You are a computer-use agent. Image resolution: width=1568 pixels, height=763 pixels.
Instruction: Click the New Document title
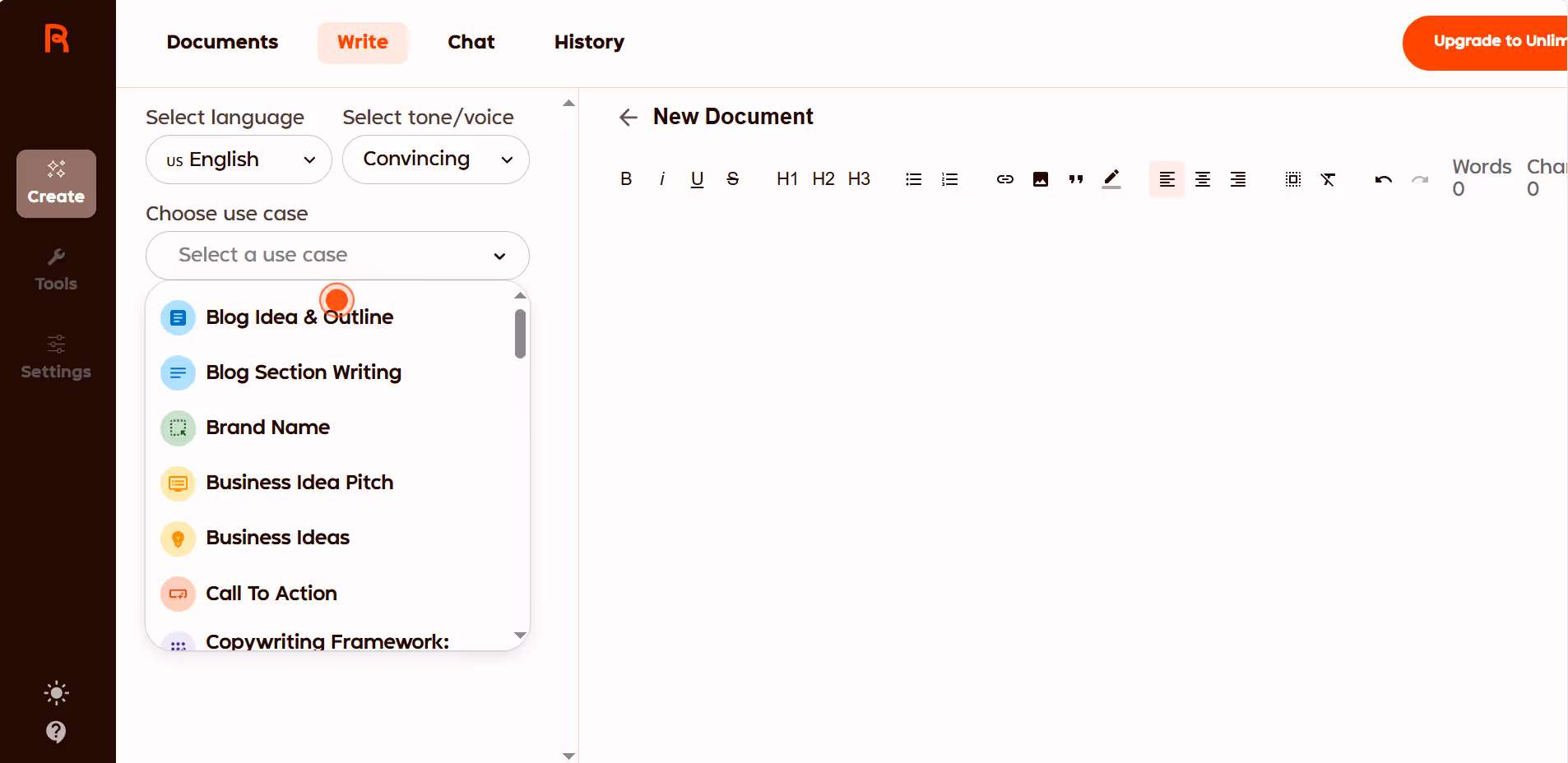point(733,117)
